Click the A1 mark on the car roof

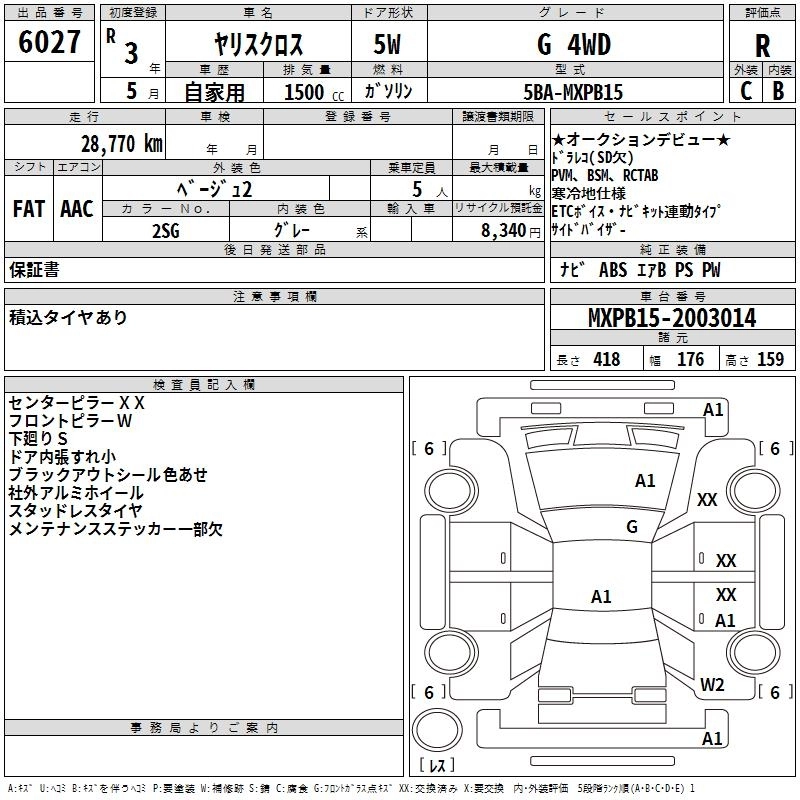(x=601, y=597)
